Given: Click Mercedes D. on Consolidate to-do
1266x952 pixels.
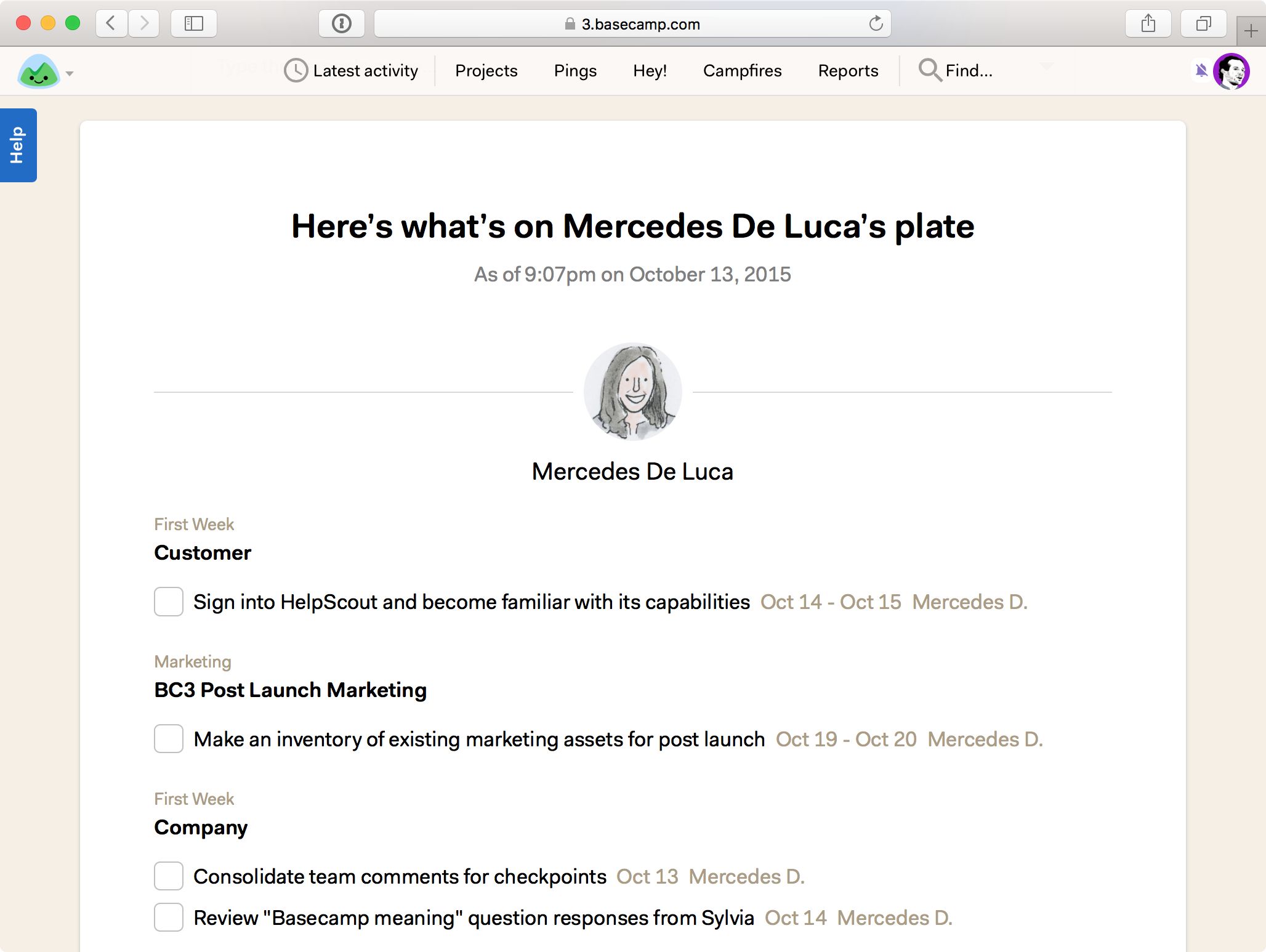Looking at the screenshot, I should tap(746, 876).
